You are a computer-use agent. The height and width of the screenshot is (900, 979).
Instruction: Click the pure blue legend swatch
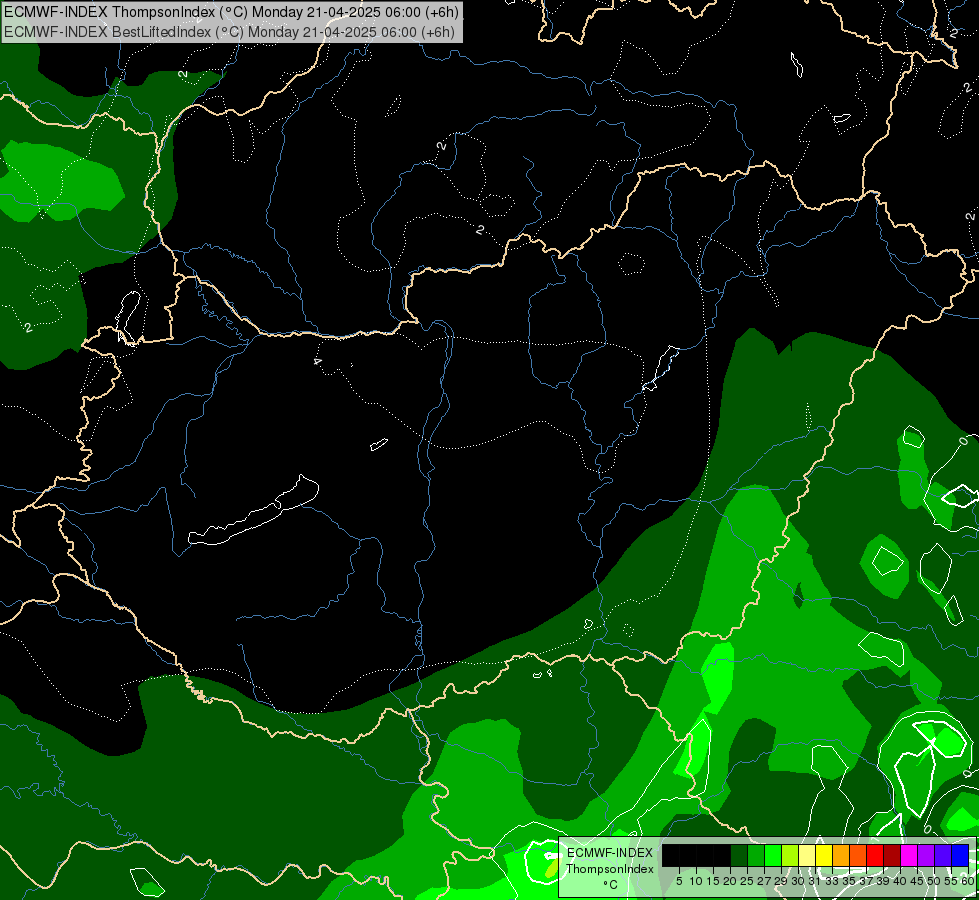pos(960,855)
